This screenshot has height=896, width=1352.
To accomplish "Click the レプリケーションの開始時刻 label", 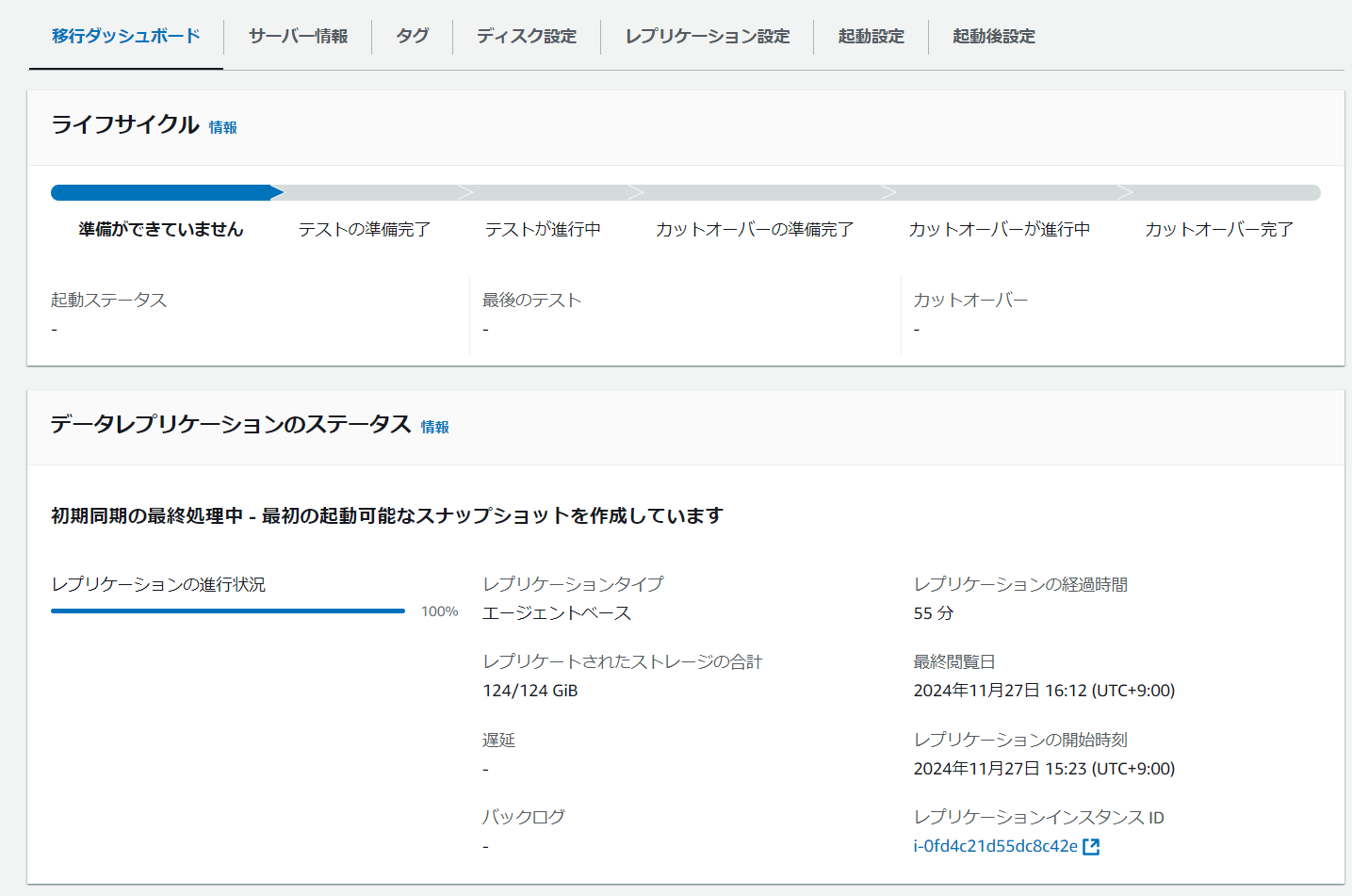I will click(1020, 740).
